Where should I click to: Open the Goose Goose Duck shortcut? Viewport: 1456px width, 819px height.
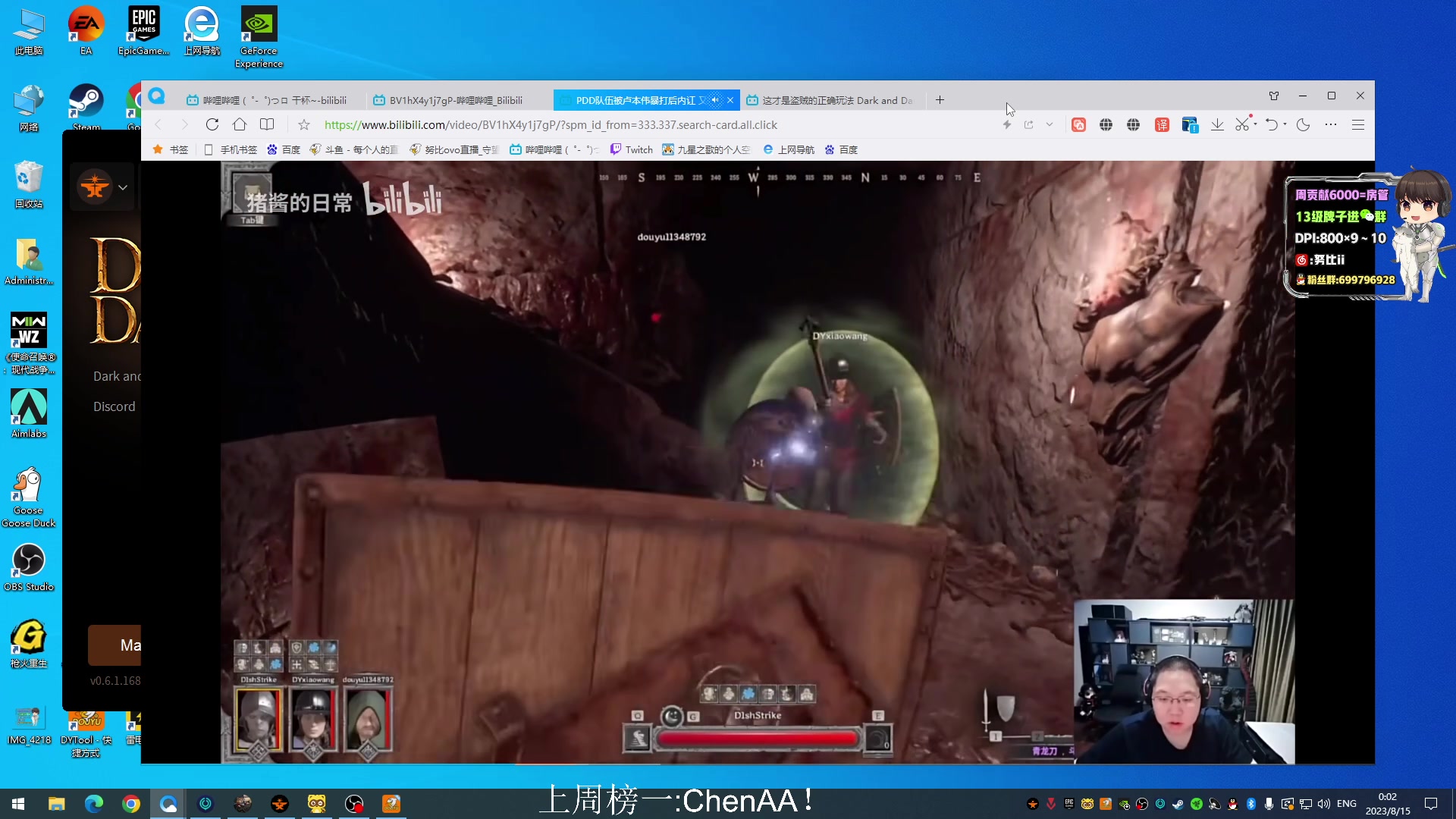[x=29, y=497]
